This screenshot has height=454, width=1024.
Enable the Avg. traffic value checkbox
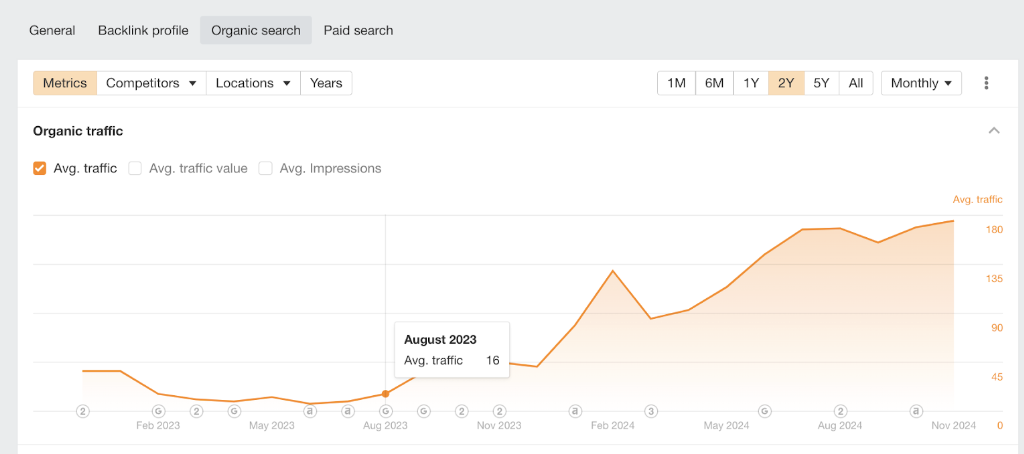tap(136, 168)
